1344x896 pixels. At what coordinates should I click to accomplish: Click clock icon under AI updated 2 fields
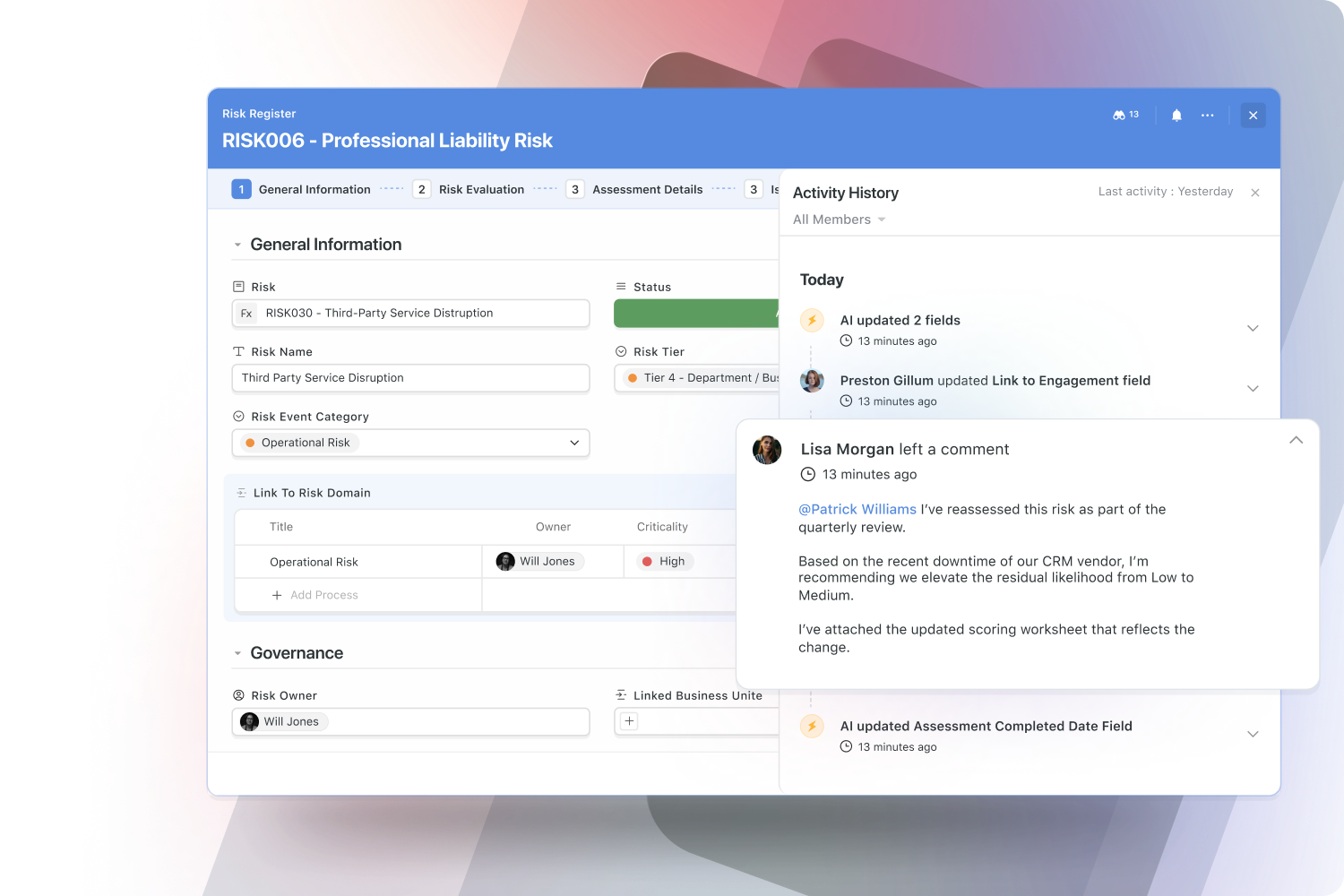click(x=846, y=340)
